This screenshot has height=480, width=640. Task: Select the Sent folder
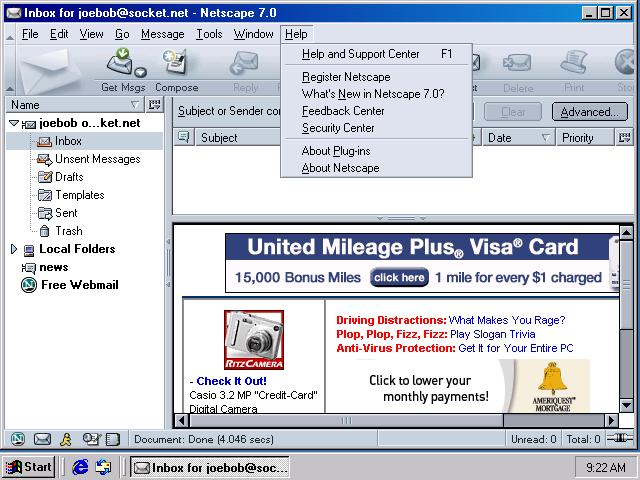(x=57, y=213)
